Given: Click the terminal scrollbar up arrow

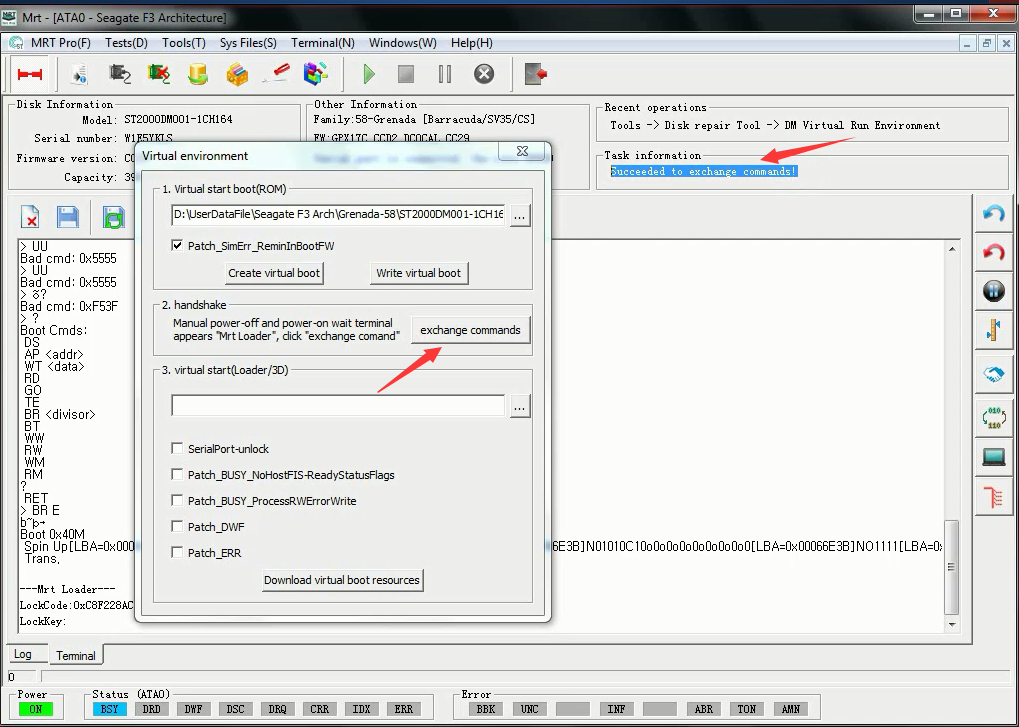Looking at the screenshot, I should (952, 249).
